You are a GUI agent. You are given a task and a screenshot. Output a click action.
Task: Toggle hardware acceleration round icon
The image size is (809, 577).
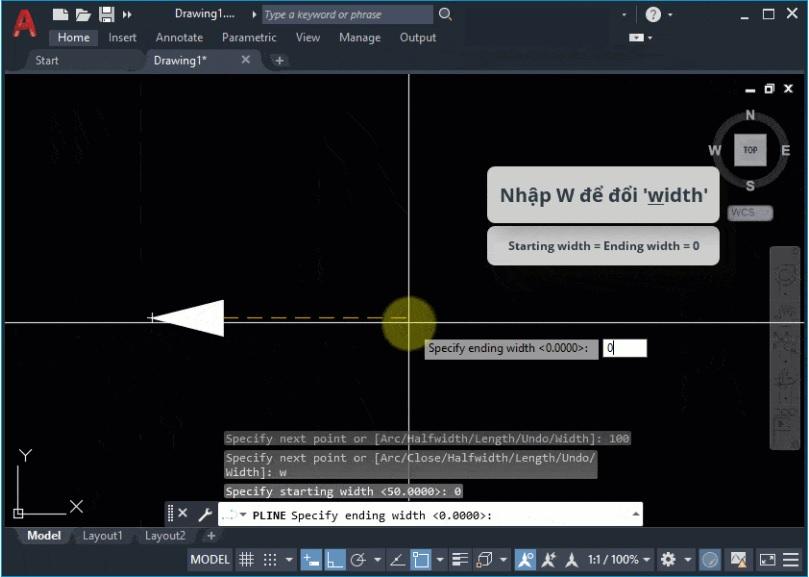point(710,559)
